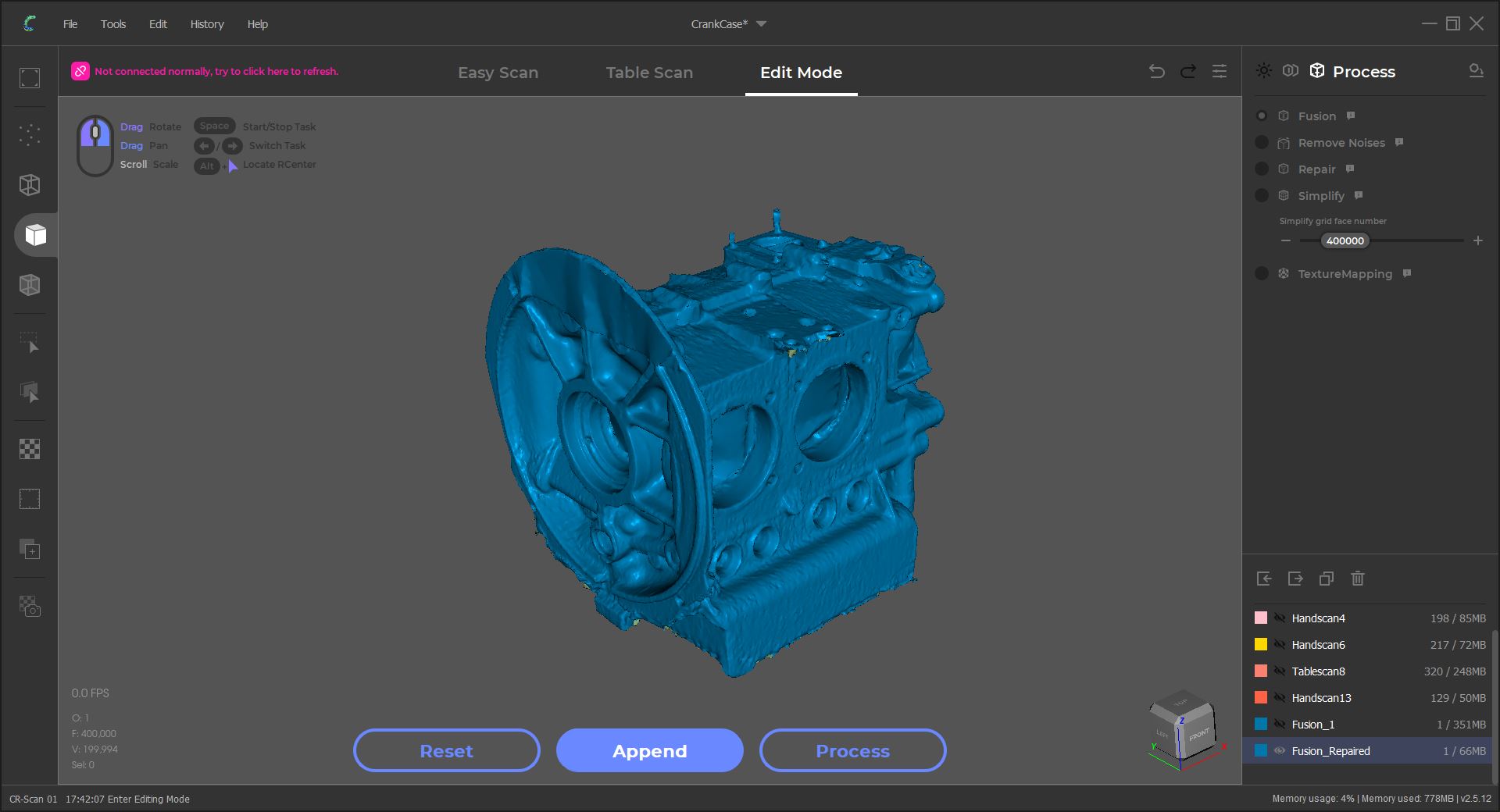The height and width of the screenshot is (812, 1500).
Task: Choose the rectangle selection cursor tool
Action: (30, 343)
